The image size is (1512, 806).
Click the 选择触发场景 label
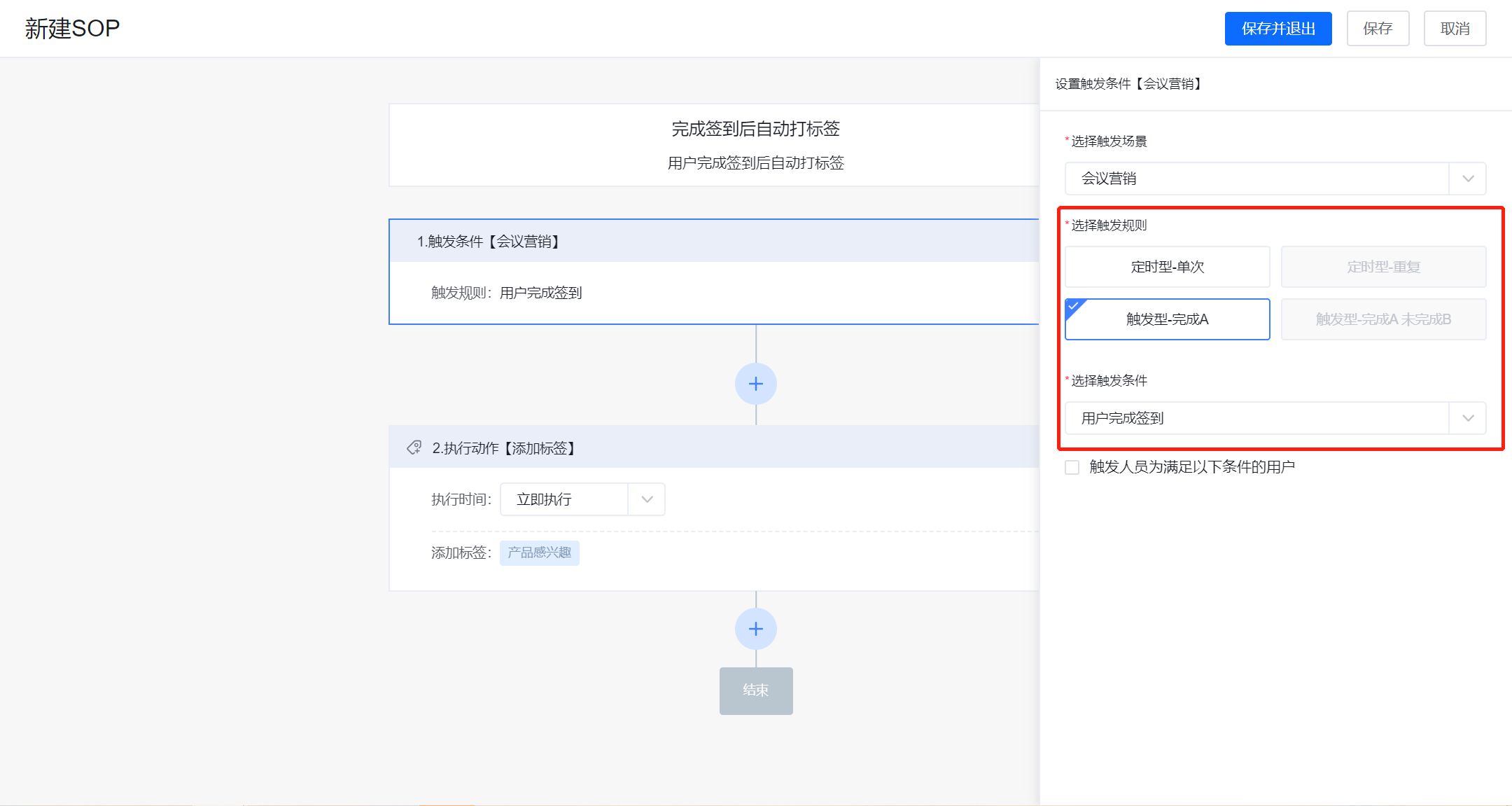pos(1109,141)
